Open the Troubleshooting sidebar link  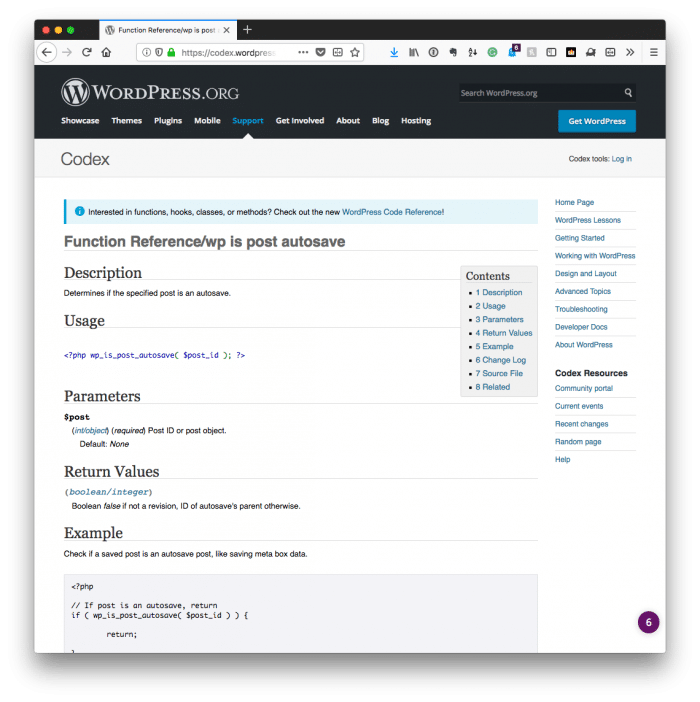click(581, 309)
